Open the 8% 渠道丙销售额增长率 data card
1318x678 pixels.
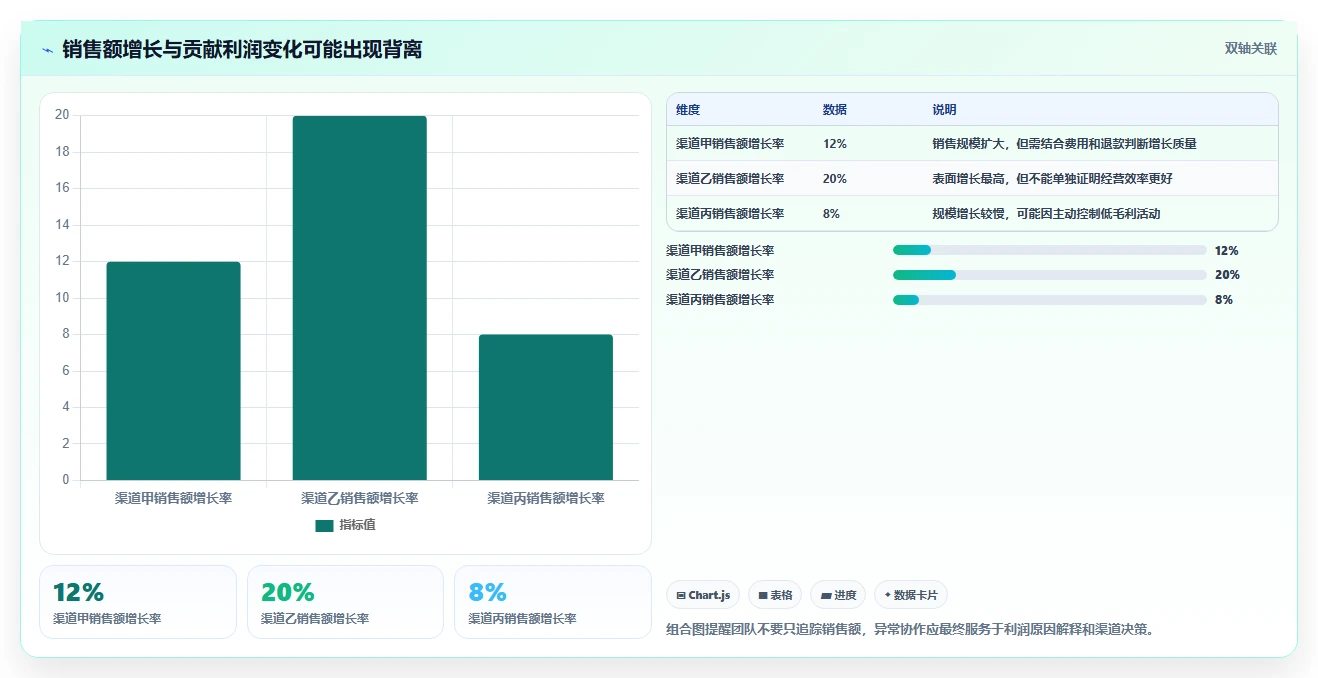pyautogui.click(x=553, y=602)
